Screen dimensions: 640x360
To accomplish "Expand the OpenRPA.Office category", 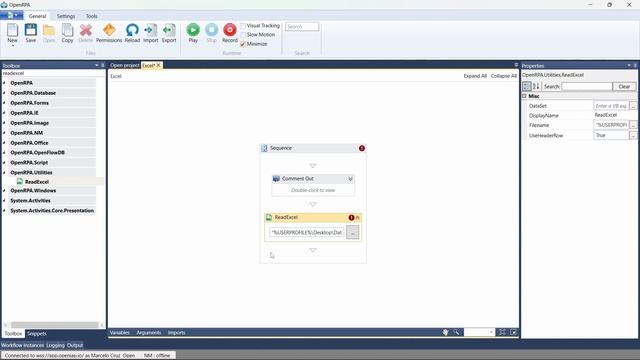I will click(4, 143).
